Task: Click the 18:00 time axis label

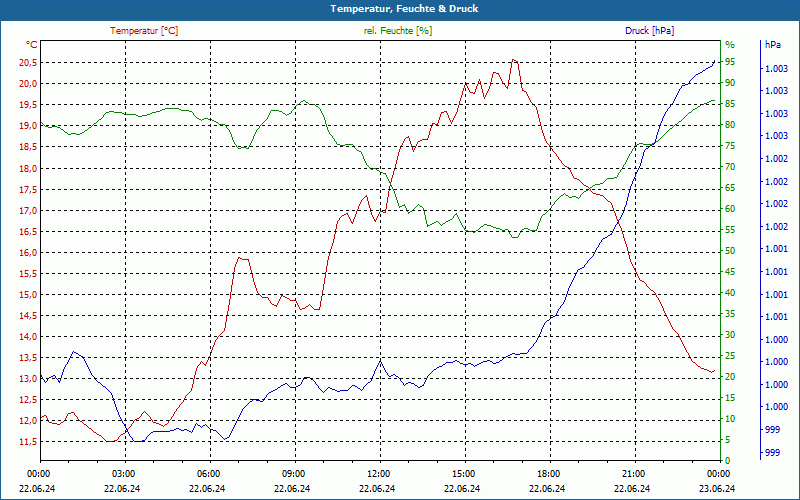Action: pyautogui.click(x=547, y=473)
